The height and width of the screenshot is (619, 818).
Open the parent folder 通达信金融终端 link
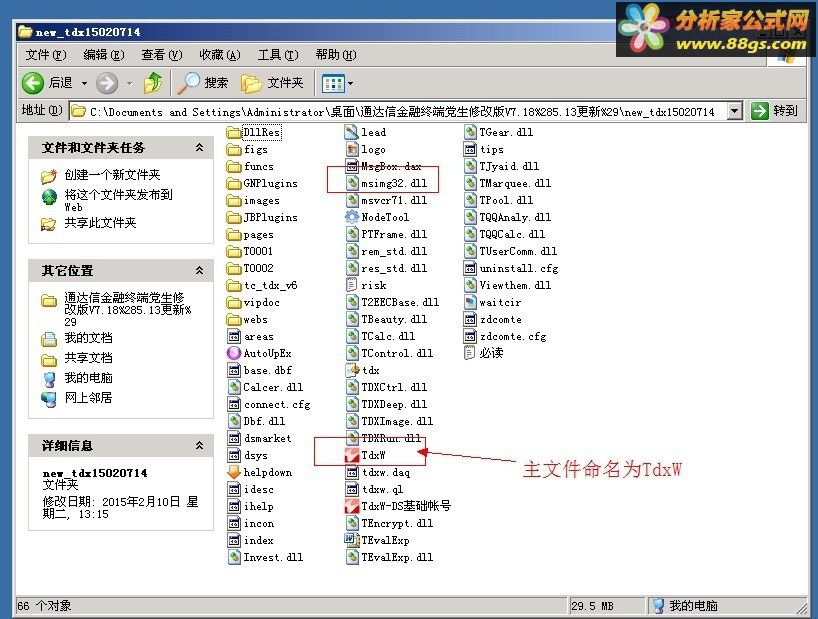point(128,310)
